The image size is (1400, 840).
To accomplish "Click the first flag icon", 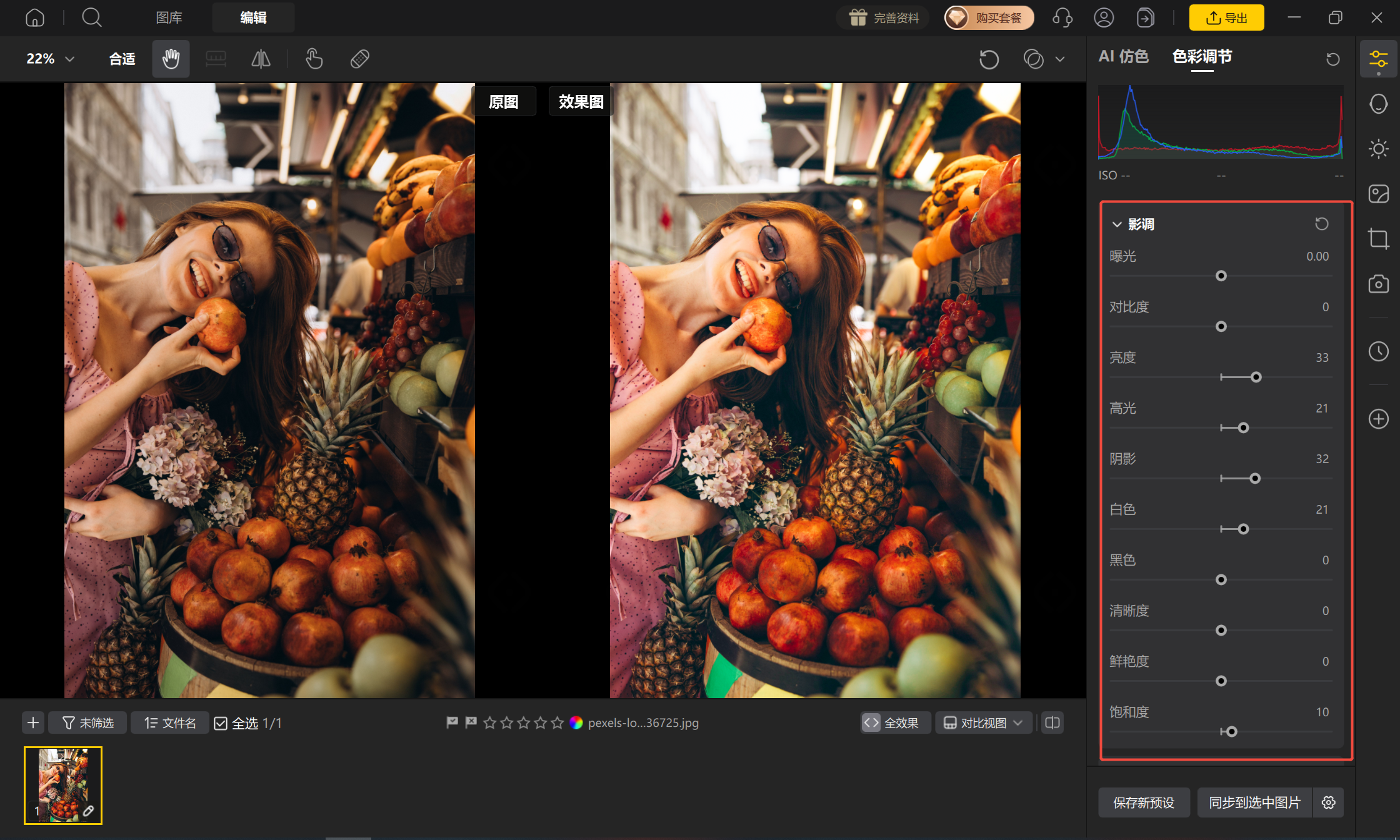I will [x=452, y=722].
